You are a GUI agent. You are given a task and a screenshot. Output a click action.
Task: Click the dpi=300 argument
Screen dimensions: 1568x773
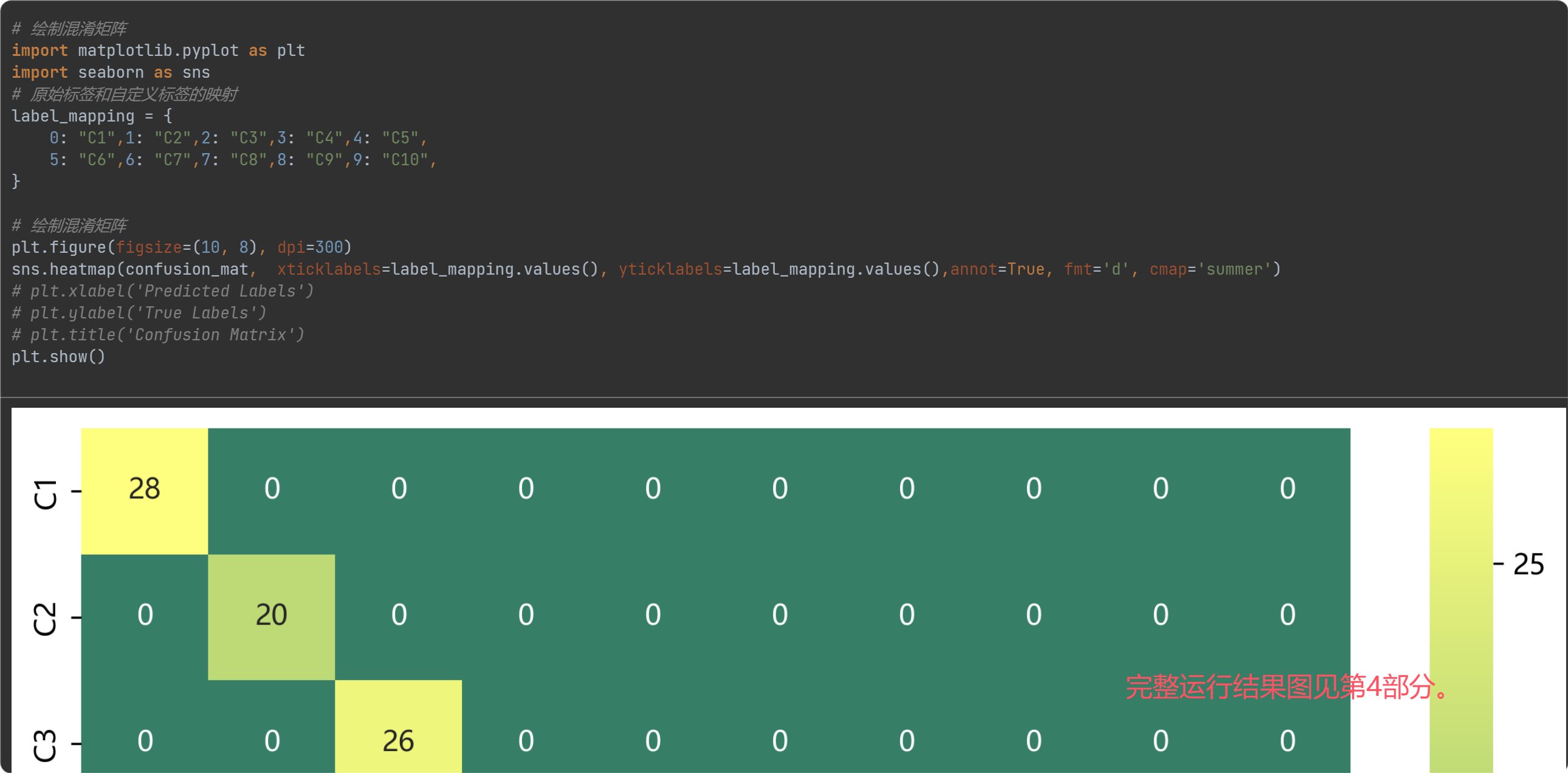310,247
